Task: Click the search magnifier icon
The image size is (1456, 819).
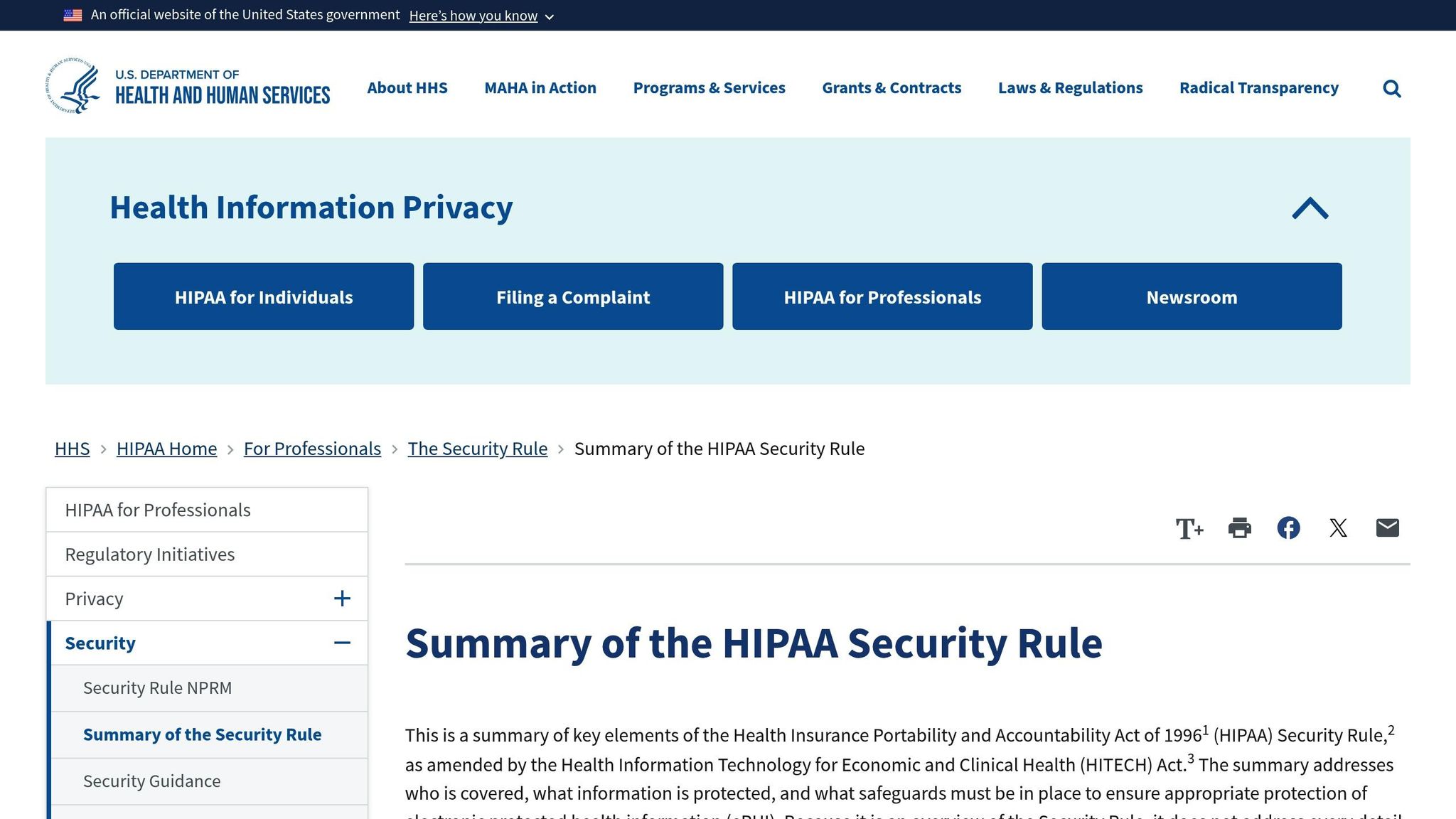Action: pyautogui.click(x=1391, y=88)
